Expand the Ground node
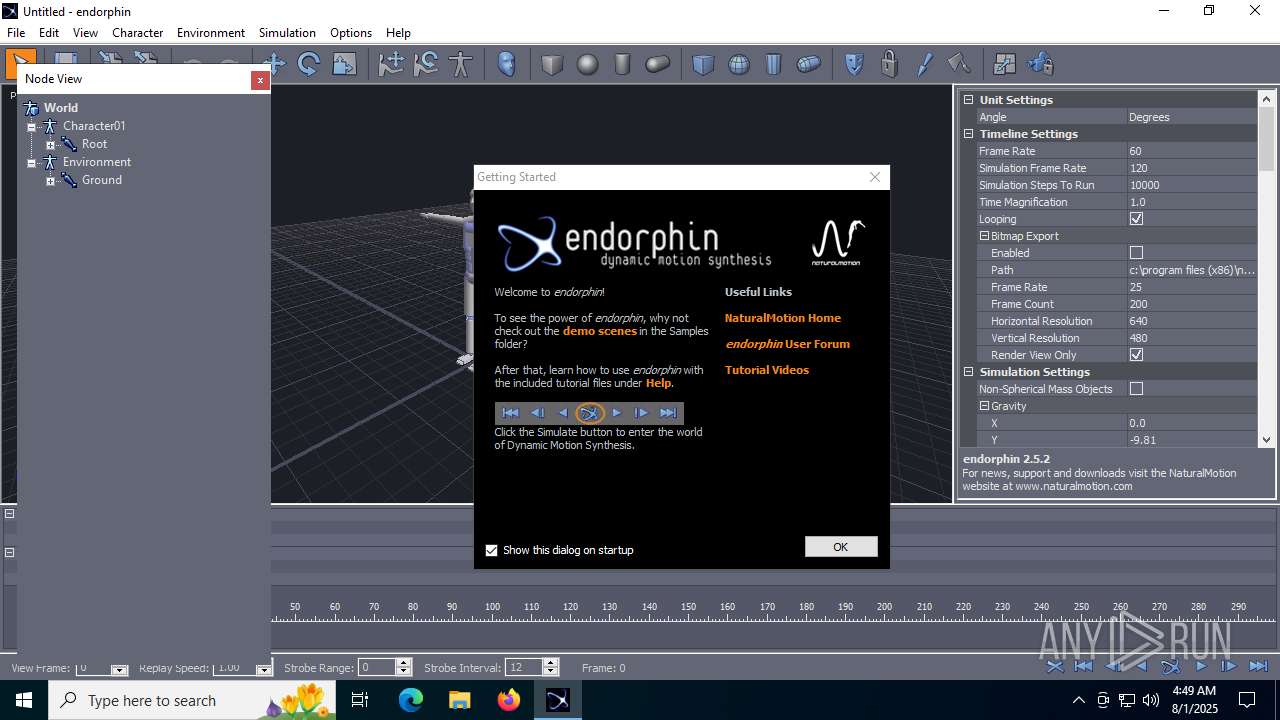Image resolution: width=1280 pixels, height=720 pixels. coord(50,181)
